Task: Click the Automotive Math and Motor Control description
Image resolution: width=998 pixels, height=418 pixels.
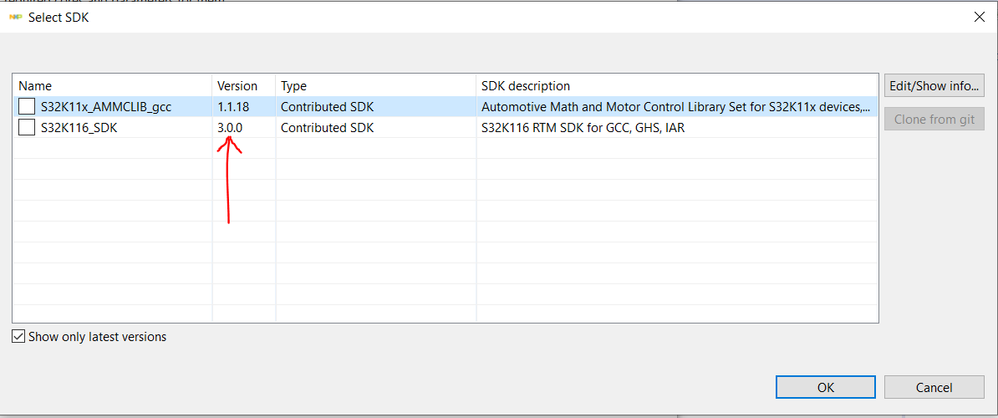Action: click(676, 107)
